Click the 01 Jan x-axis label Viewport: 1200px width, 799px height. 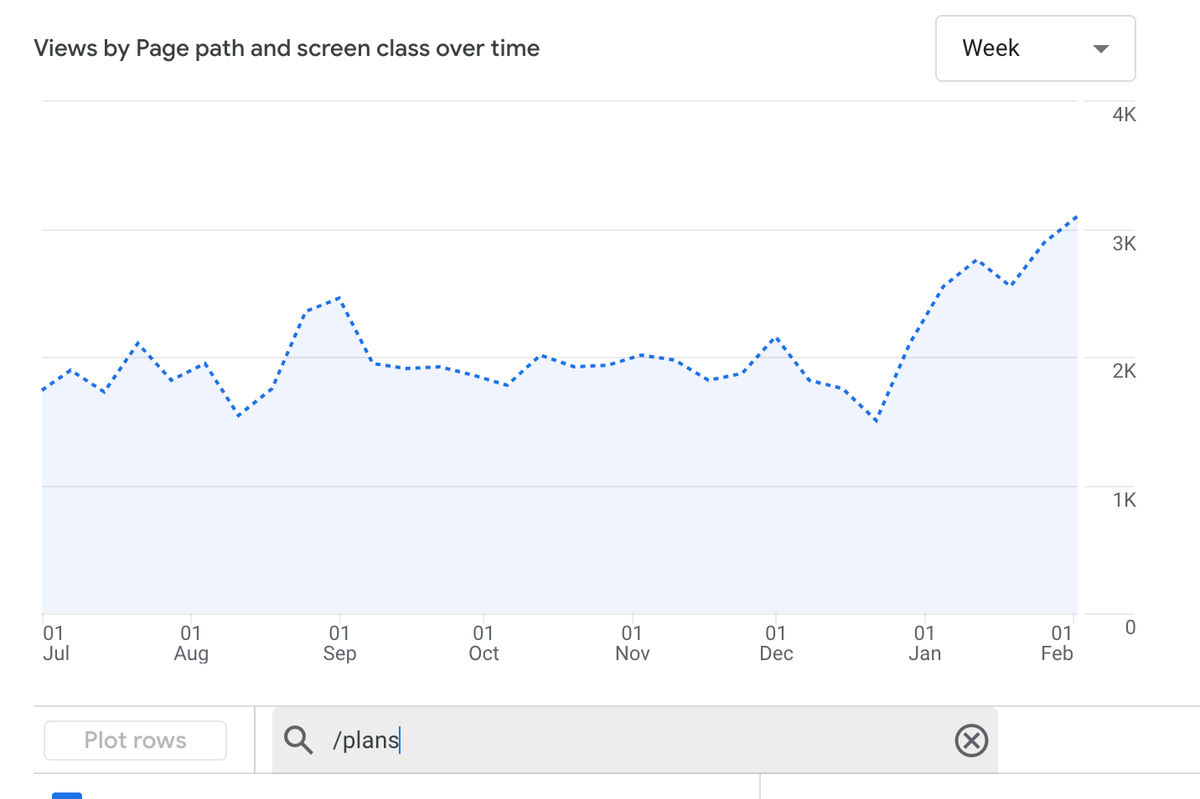pos(925,643)
